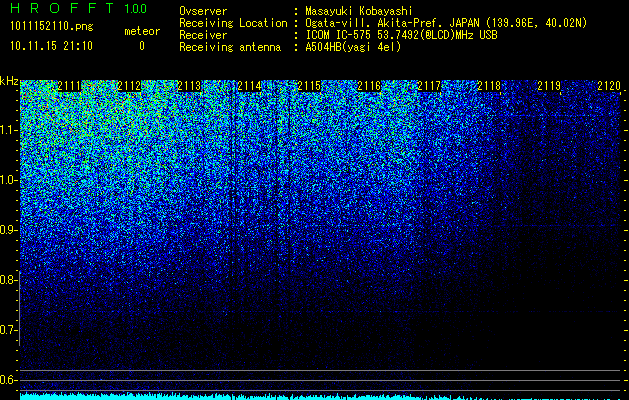
Task: Click the 0.8 kHz axis label
Action: tap(8, 280)
